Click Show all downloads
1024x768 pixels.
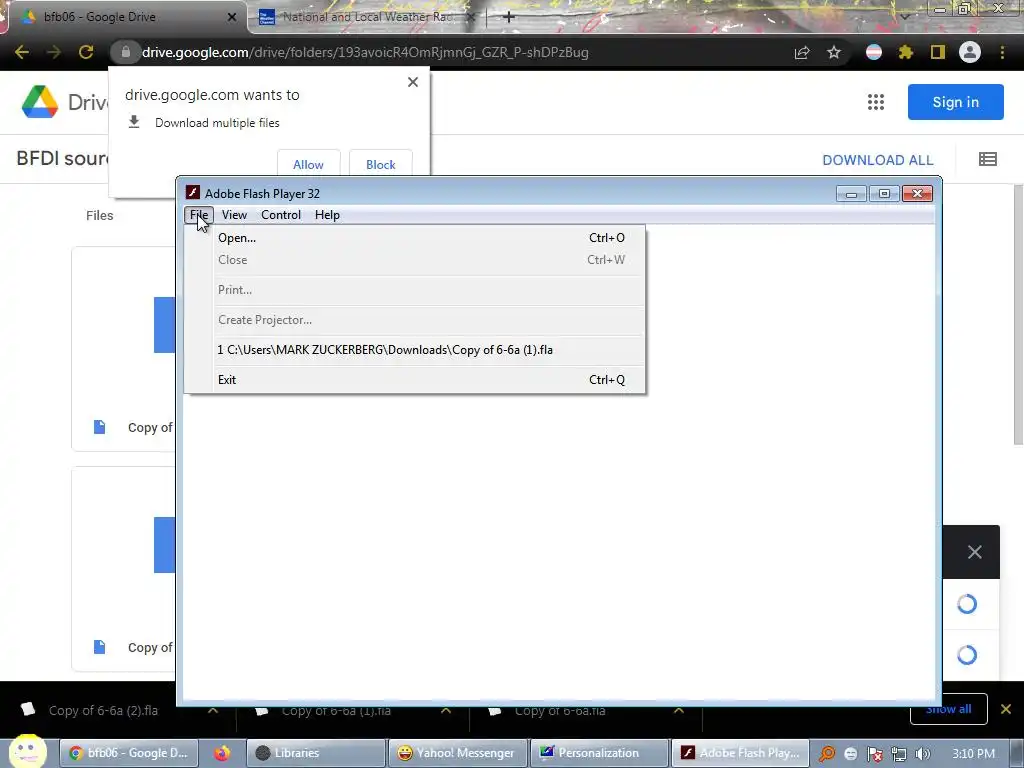948,709
